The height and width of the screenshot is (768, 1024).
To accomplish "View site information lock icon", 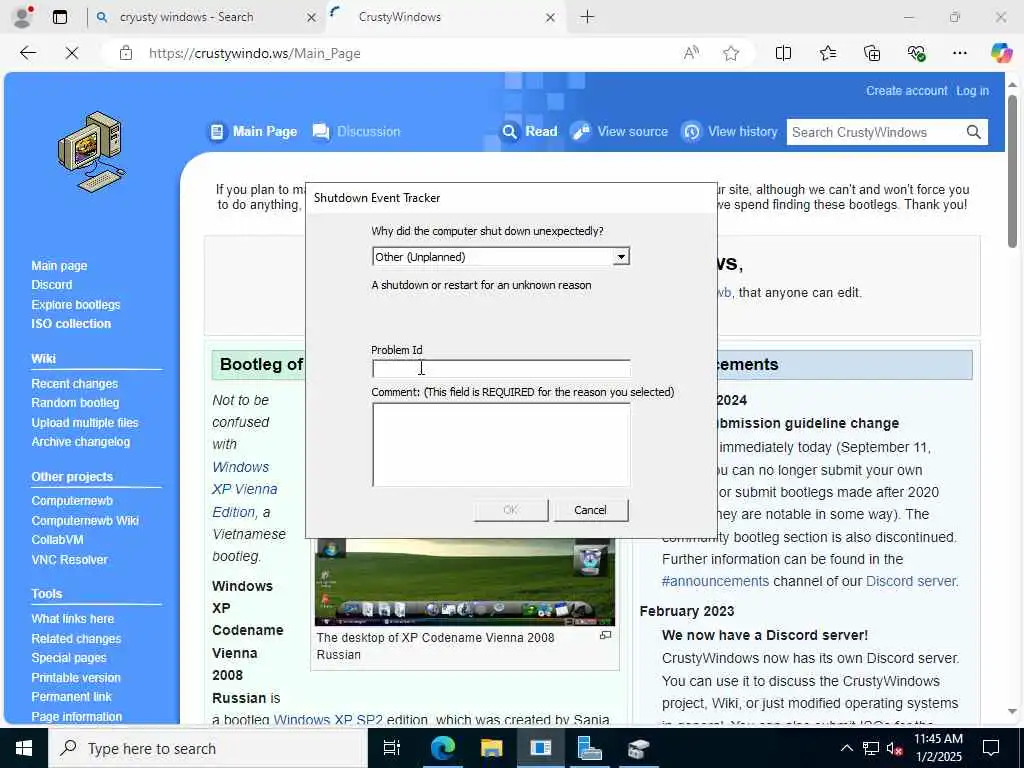I will click(x=126, y=53).
